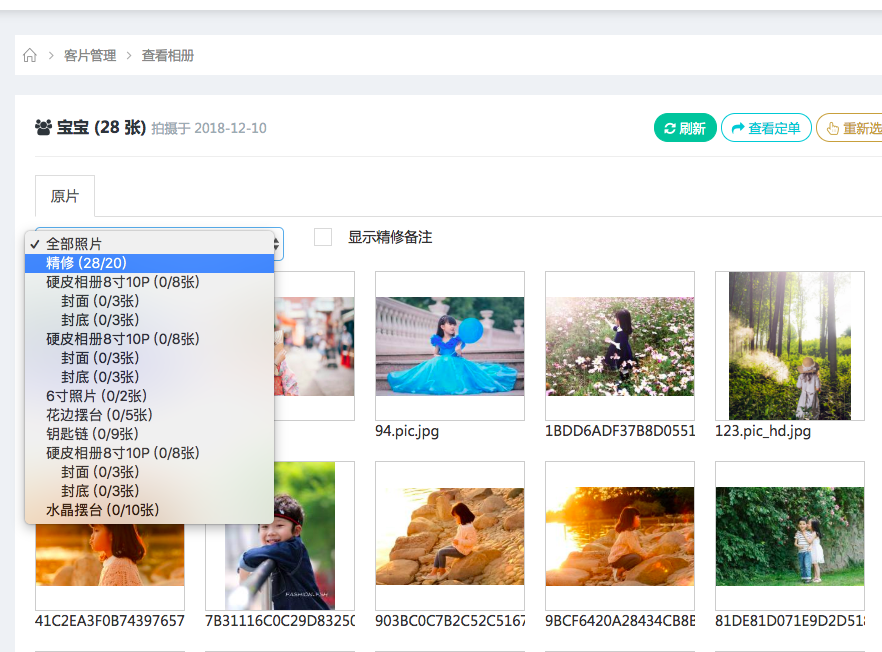
Task: Click the arrow icon on the 查看定单 button
Action: click(738, 127)
